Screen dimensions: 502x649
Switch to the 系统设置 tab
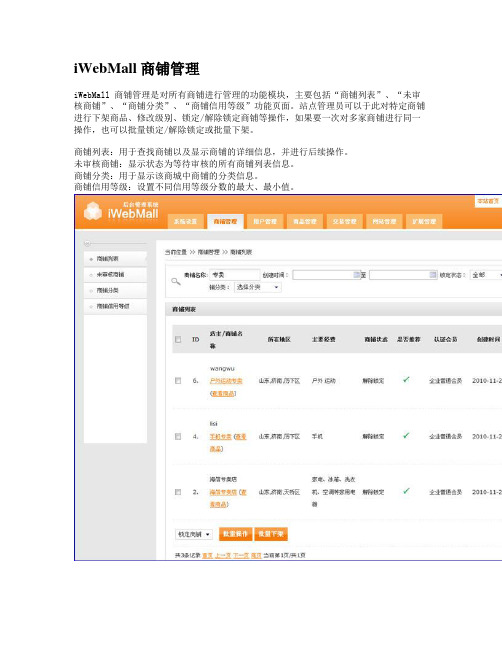(185, 221)
